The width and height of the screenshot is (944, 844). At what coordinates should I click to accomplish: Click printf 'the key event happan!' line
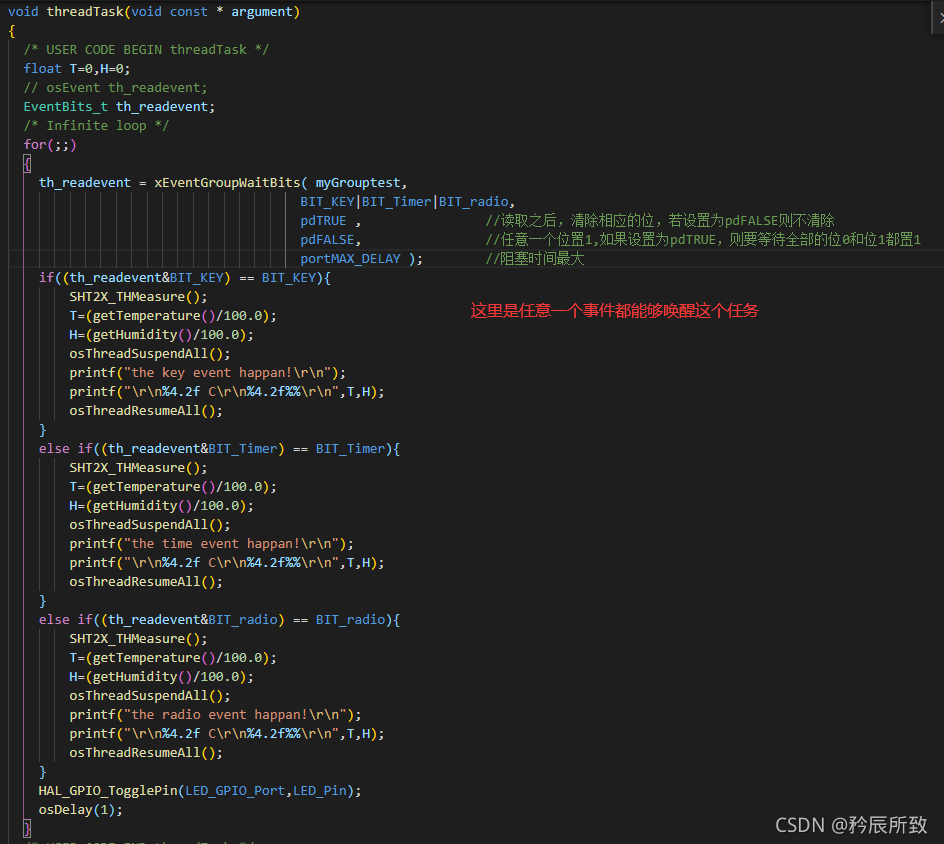208,373
